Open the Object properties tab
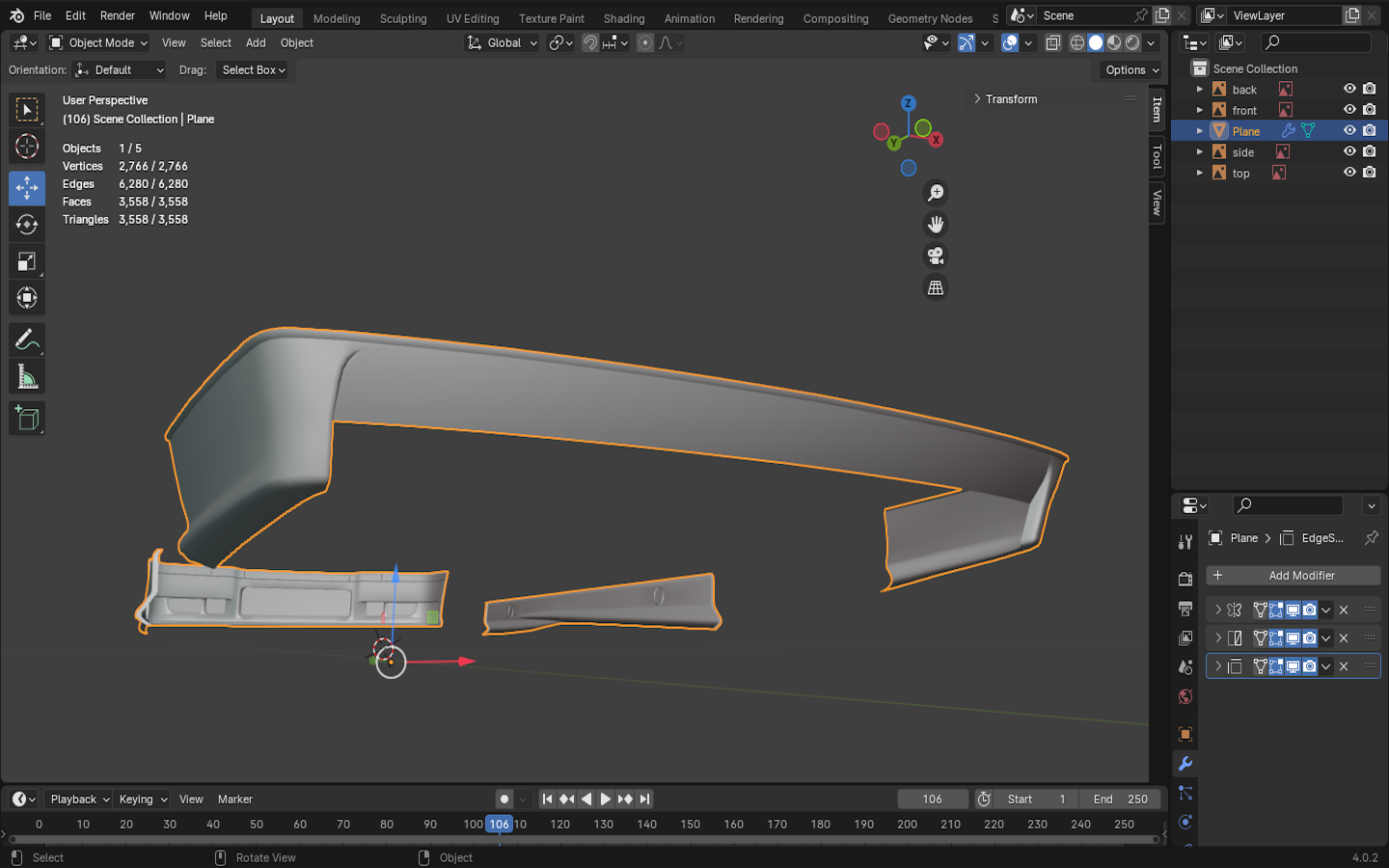 [1185, 734]
